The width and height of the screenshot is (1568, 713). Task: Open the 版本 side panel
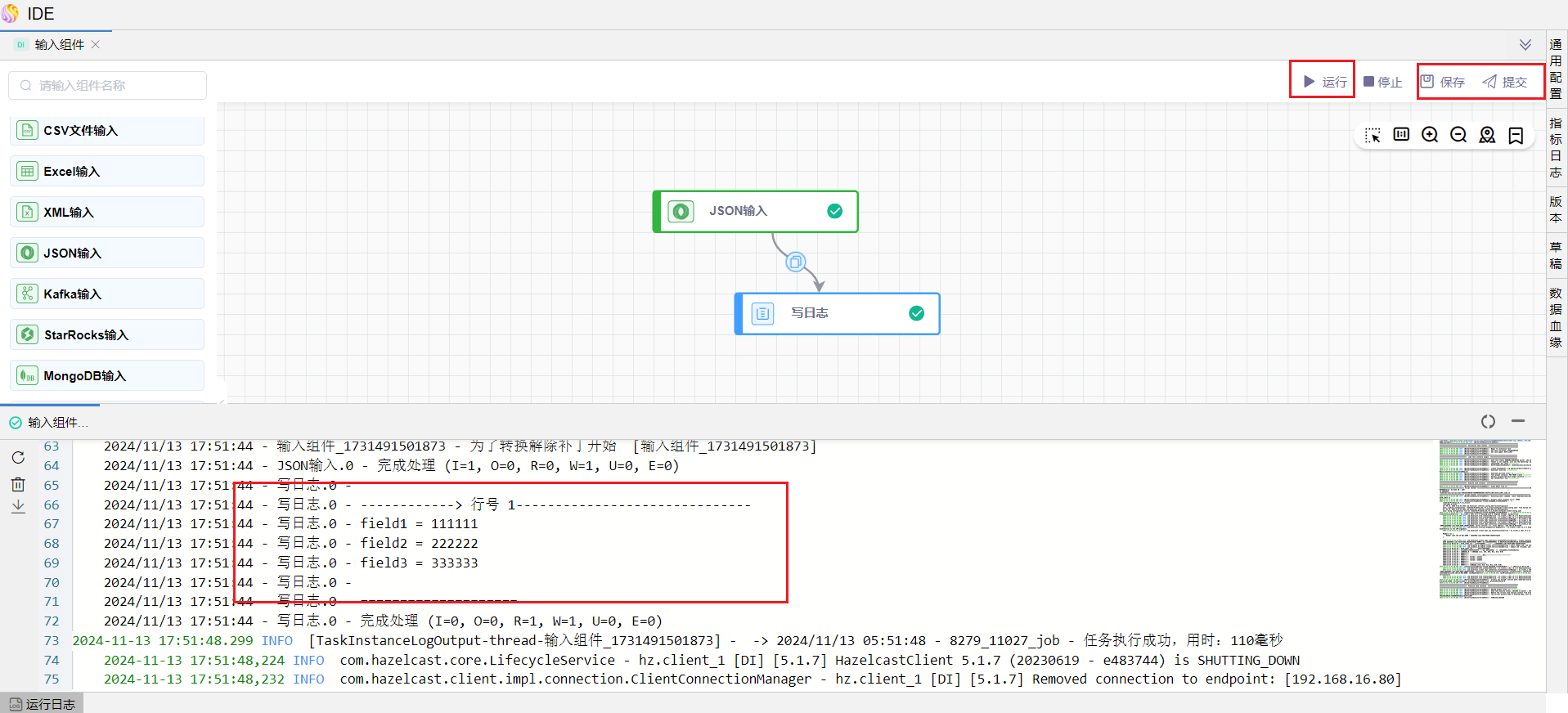coord(1556,209)
